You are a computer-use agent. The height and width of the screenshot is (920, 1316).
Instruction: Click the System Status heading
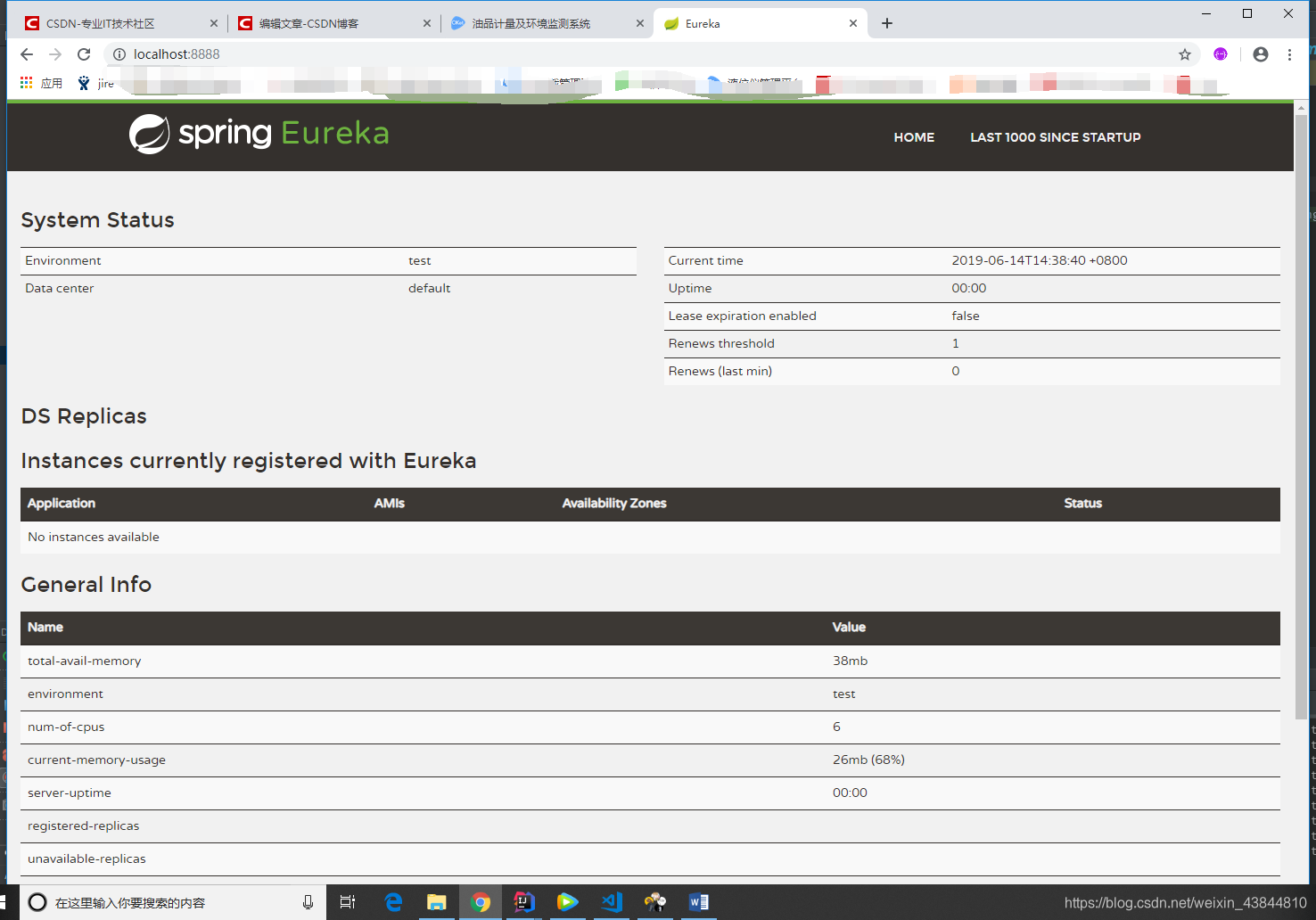[97, 220]
